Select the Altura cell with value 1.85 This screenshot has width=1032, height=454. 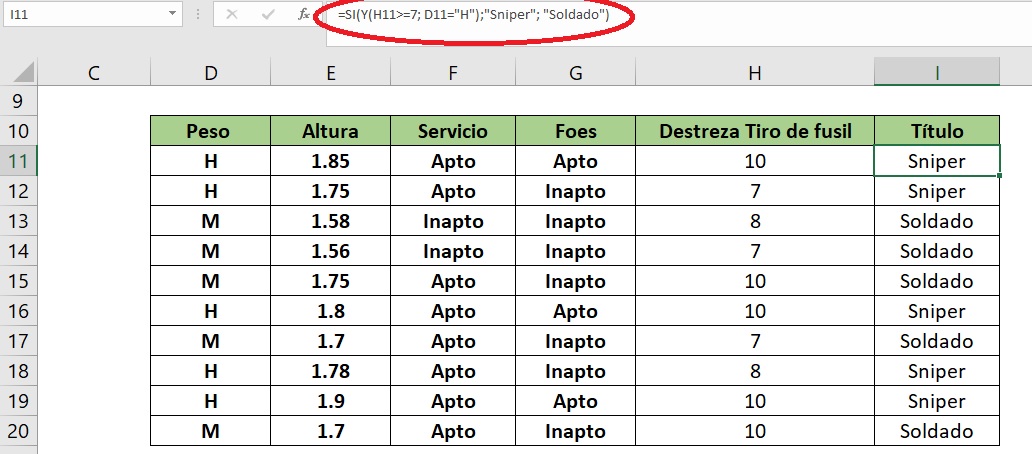pyautogui.click(x=330, y=161)
